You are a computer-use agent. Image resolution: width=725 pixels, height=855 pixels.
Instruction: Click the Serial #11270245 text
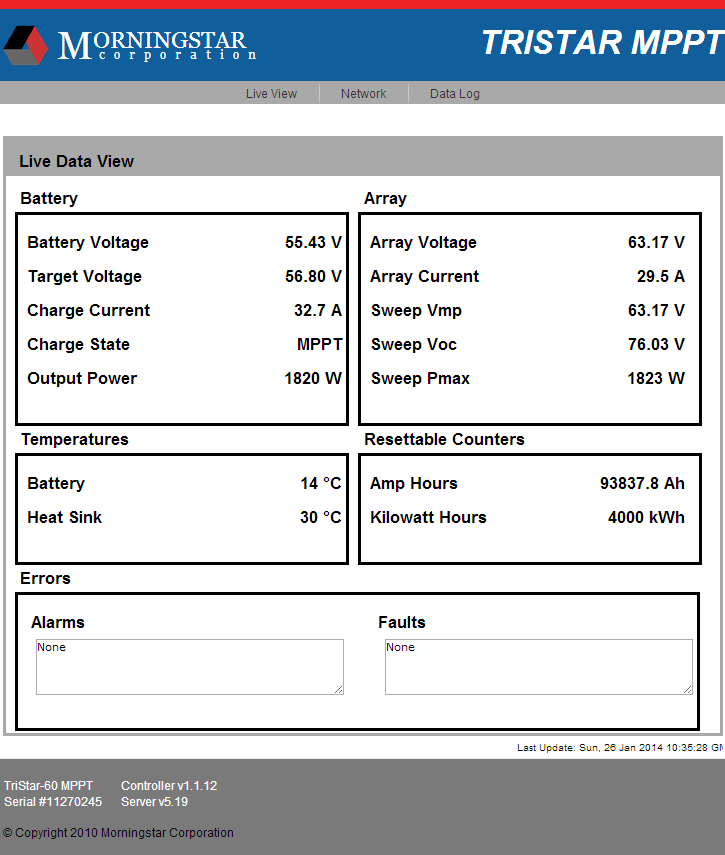coord(53,802)
